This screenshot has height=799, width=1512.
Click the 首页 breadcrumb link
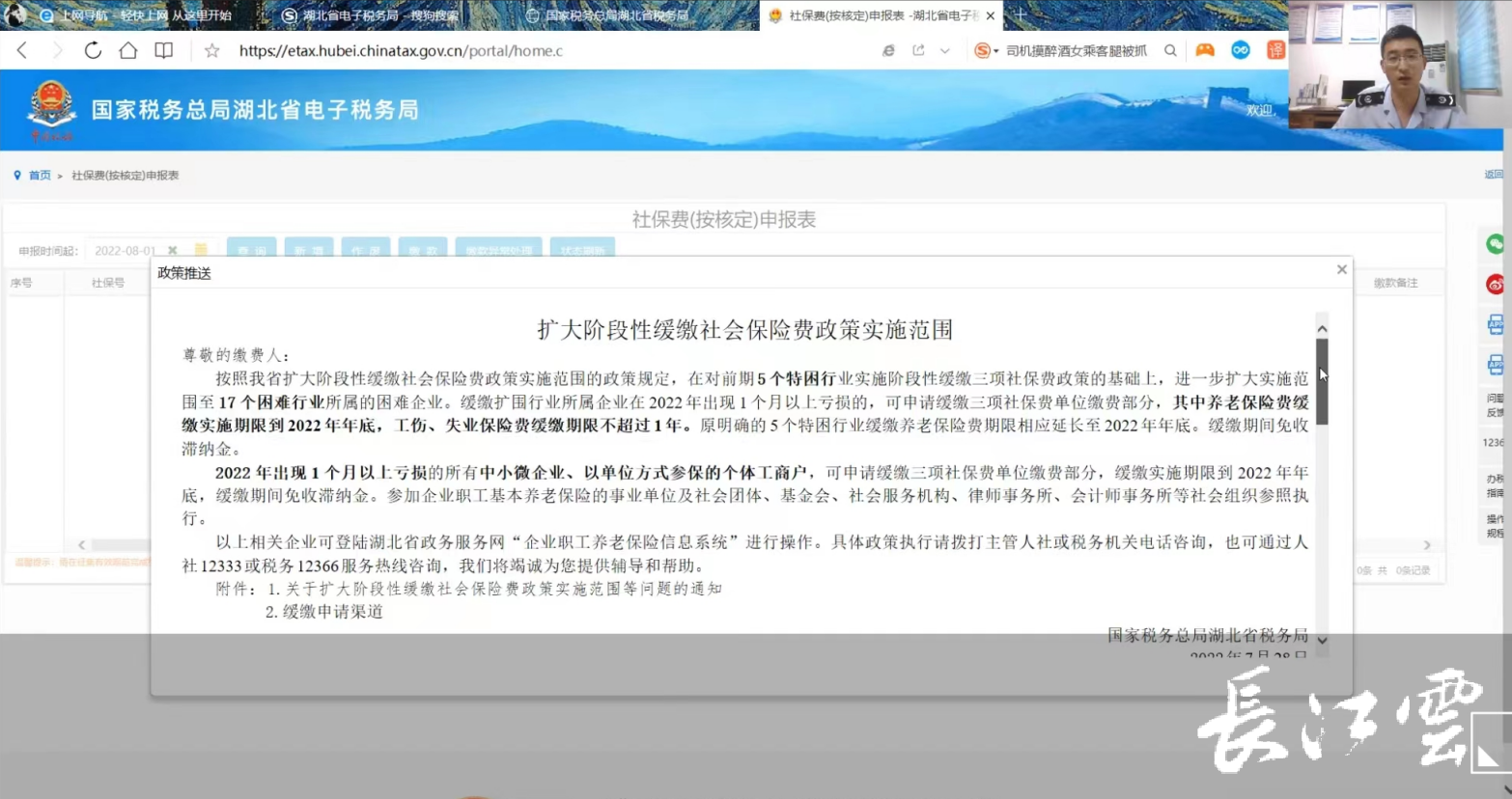click(x=40, y=176)
